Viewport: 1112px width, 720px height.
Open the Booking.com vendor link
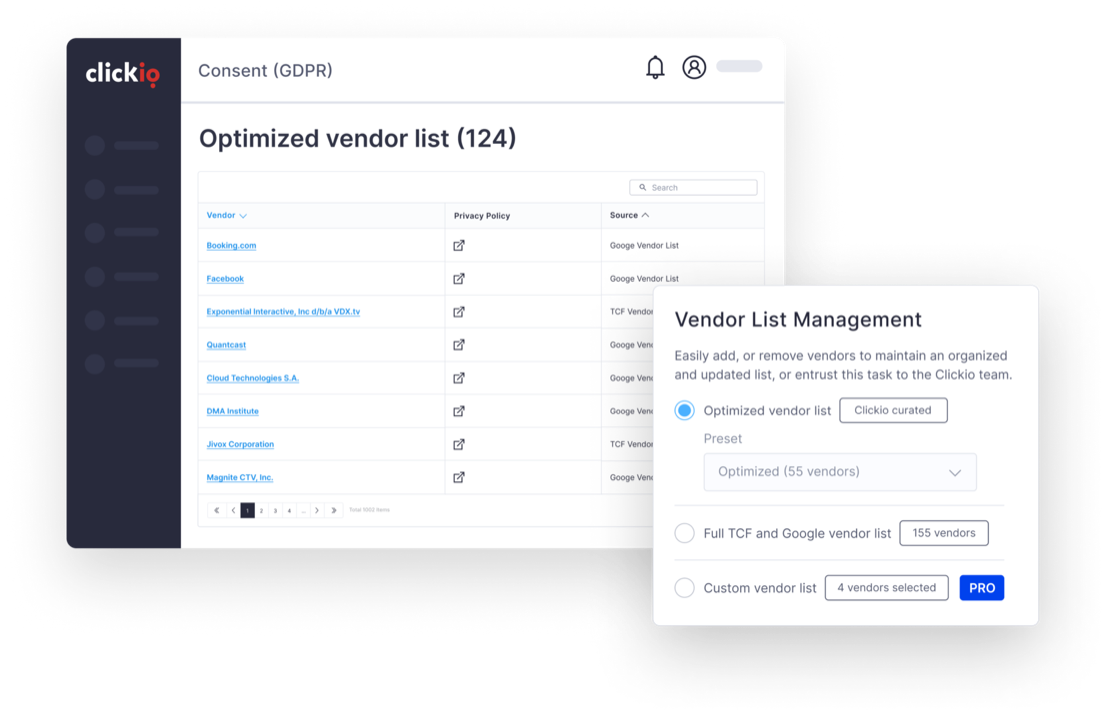click(231, 245)
